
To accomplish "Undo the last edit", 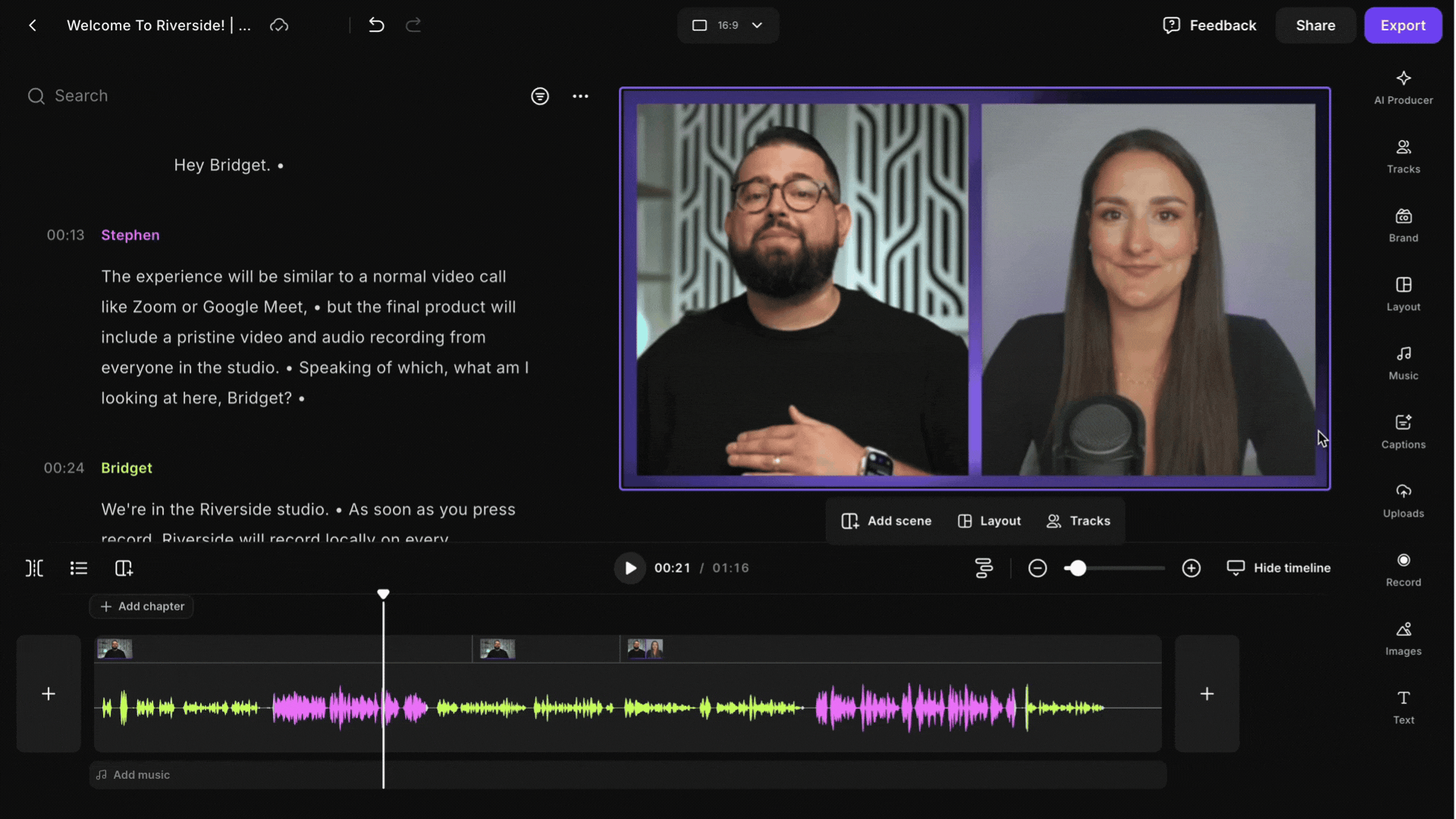I will (x=376, y=25).
